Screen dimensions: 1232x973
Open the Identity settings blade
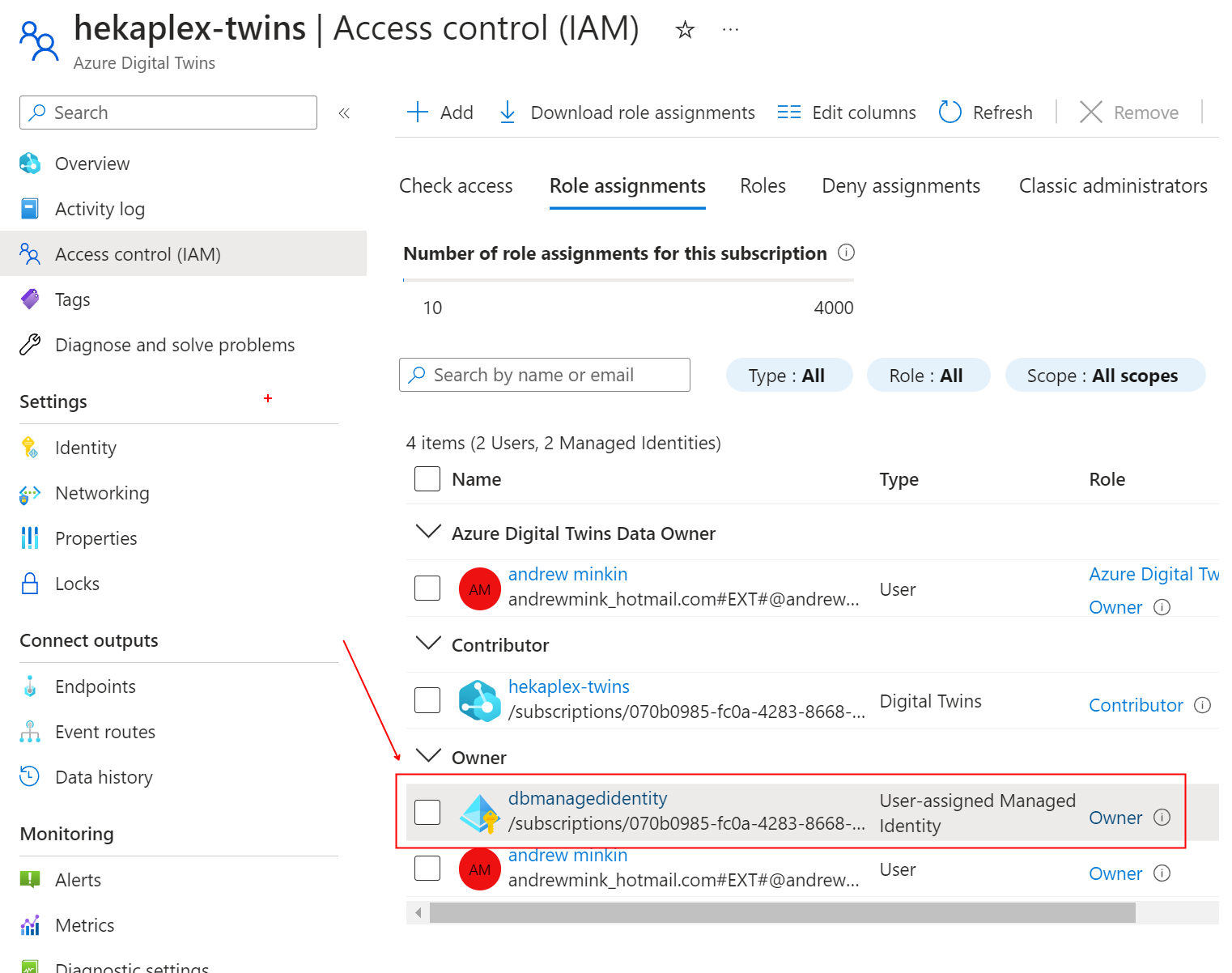85,447
